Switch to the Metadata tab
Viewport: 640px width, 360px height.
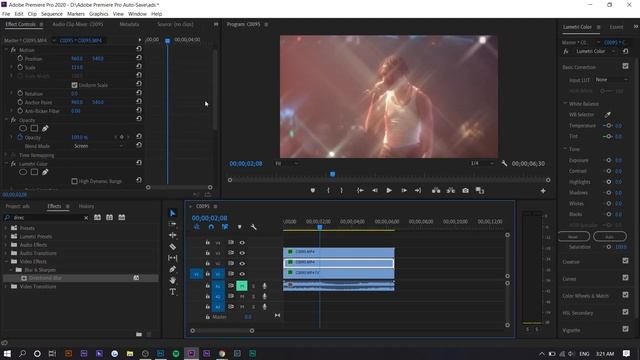point(129,24)
